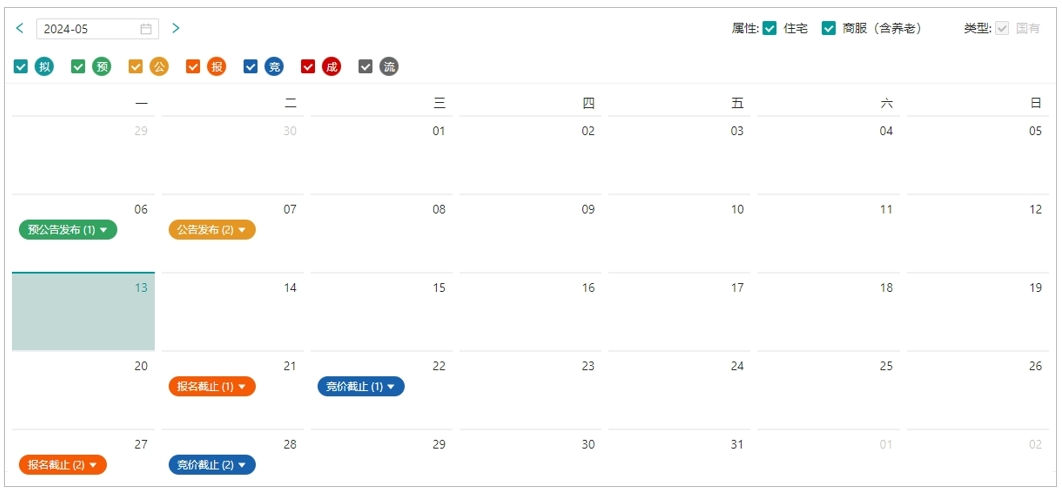This screenshot has height=493, width=1062.
Task: Expand 预公告发布 (1) on day 06
Action: (68, 230)
